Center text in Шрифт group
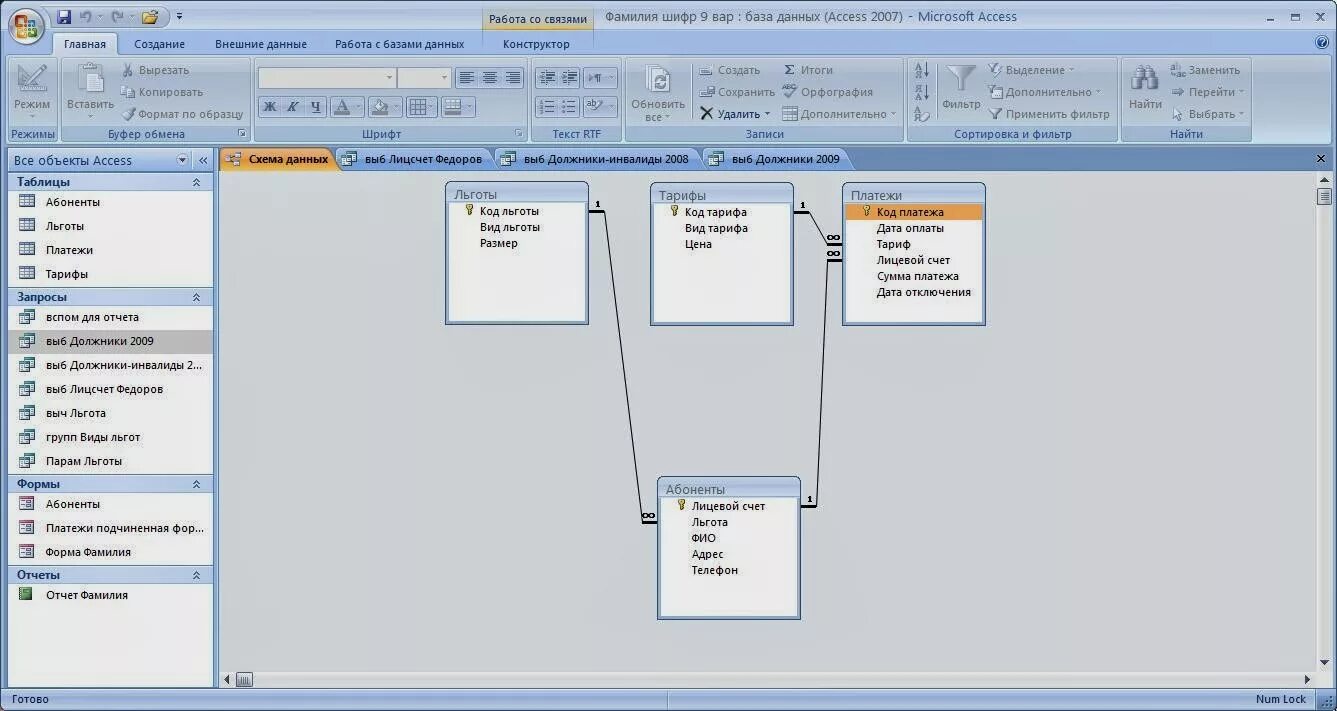1337x711 pixels. tap(490, 78)
